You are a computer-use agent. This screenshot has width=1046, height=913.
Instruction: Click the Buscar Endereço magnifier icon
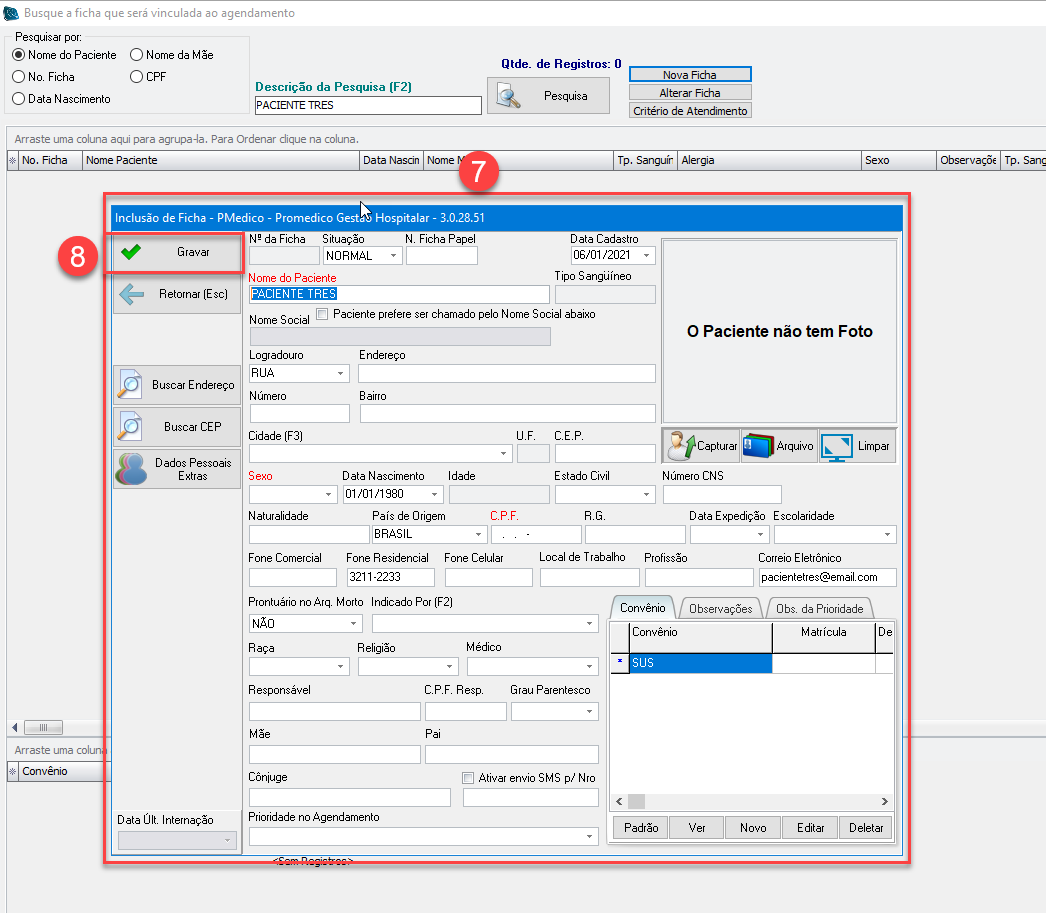[x=131, y=385]
